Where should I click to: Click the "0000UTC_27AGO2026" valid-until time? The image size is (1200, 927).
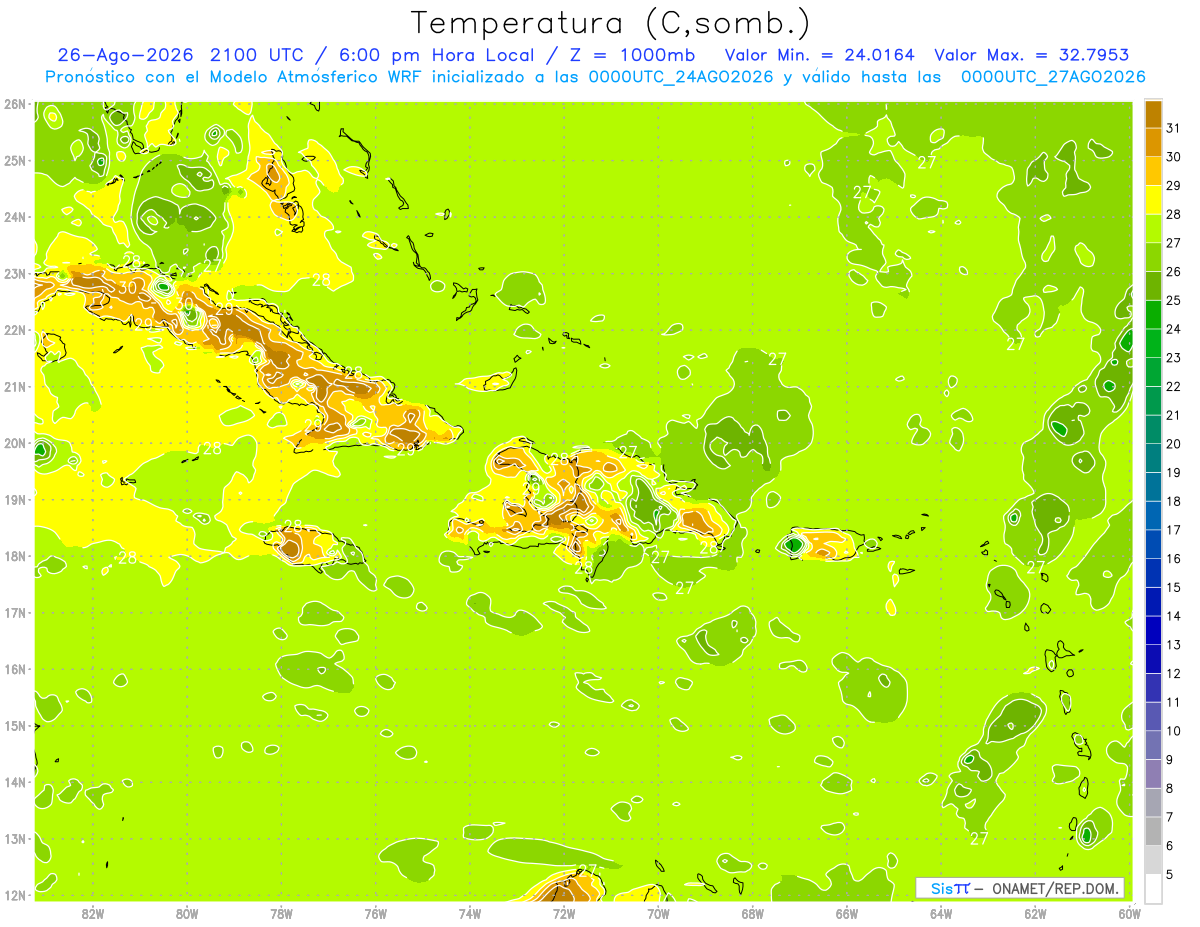pos(1053,77)
